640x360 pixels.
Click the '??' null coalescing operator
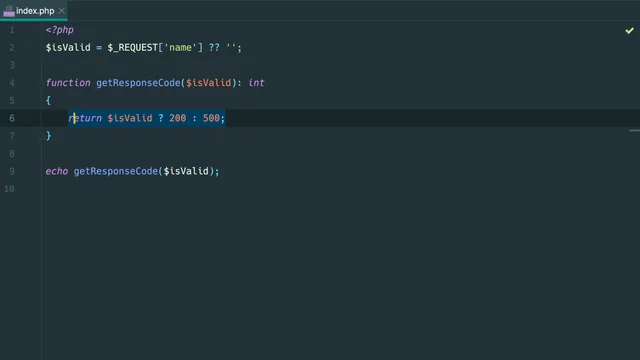(214, 48)
